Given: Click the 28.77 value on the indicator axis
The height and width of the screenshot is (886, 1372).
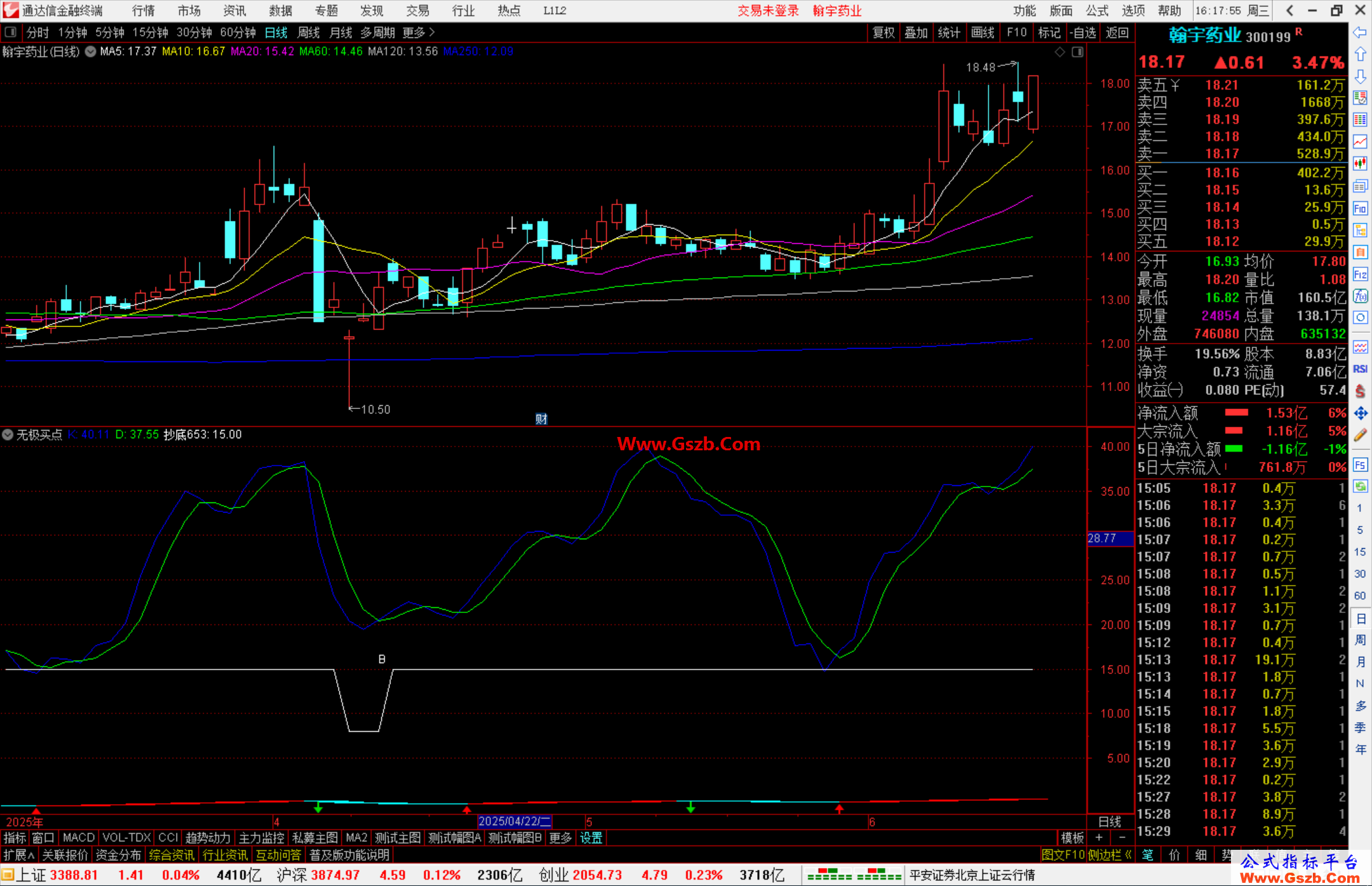Looking at the screenshot, I should tap(1110, 538).
